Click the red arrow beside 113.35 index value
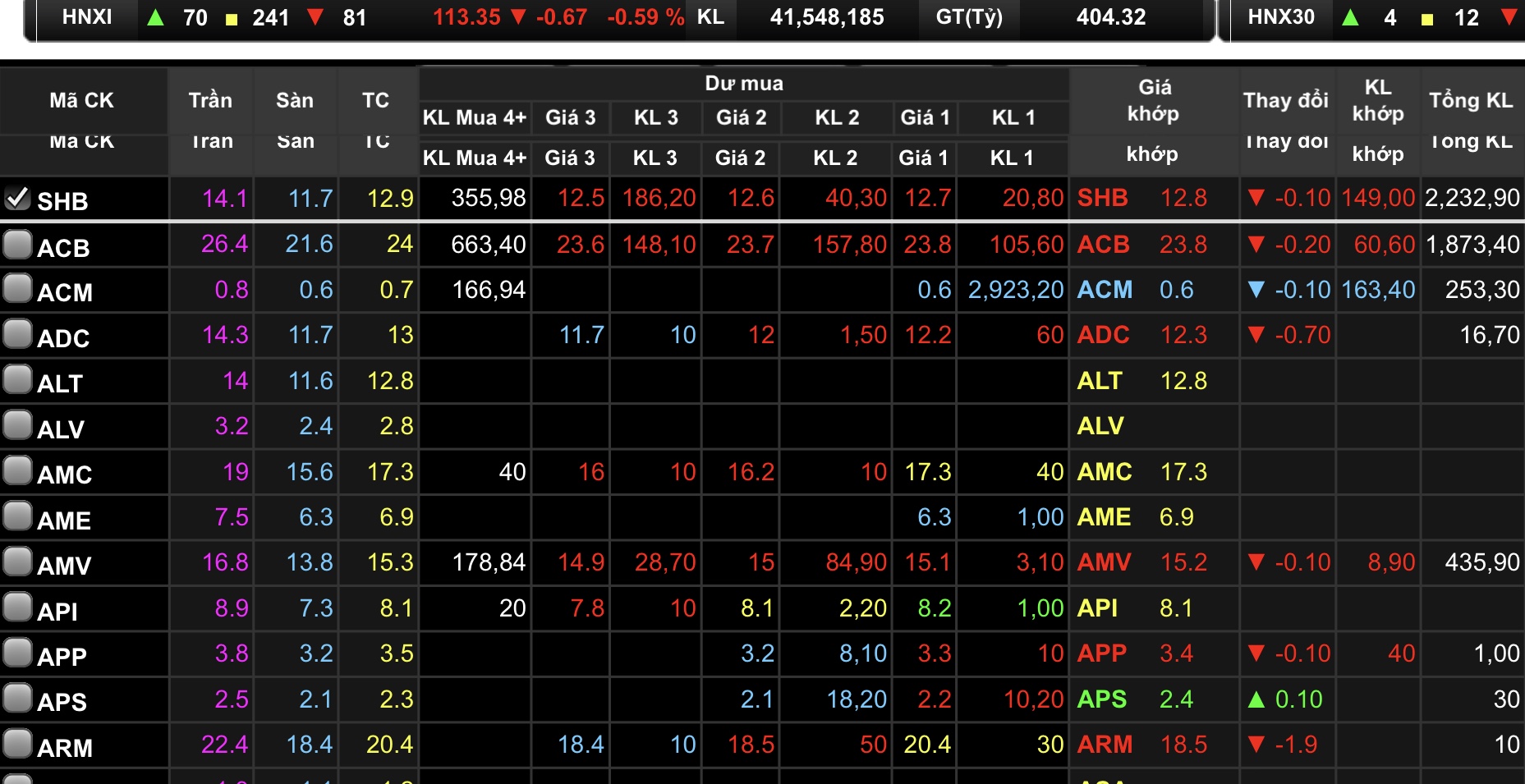This screenshot has height=784, width=1525. pyautogui.click(x=518, y=17)
